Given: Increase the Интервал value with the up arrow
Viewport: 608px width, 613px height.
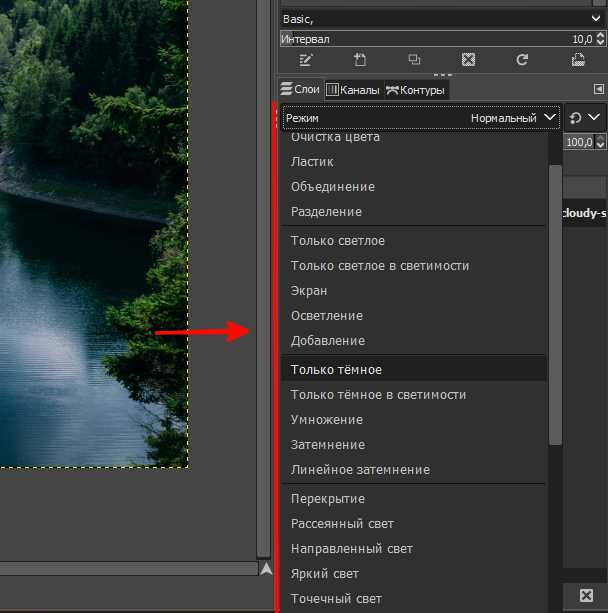Looking at the screenshot, I should point(601,36).
